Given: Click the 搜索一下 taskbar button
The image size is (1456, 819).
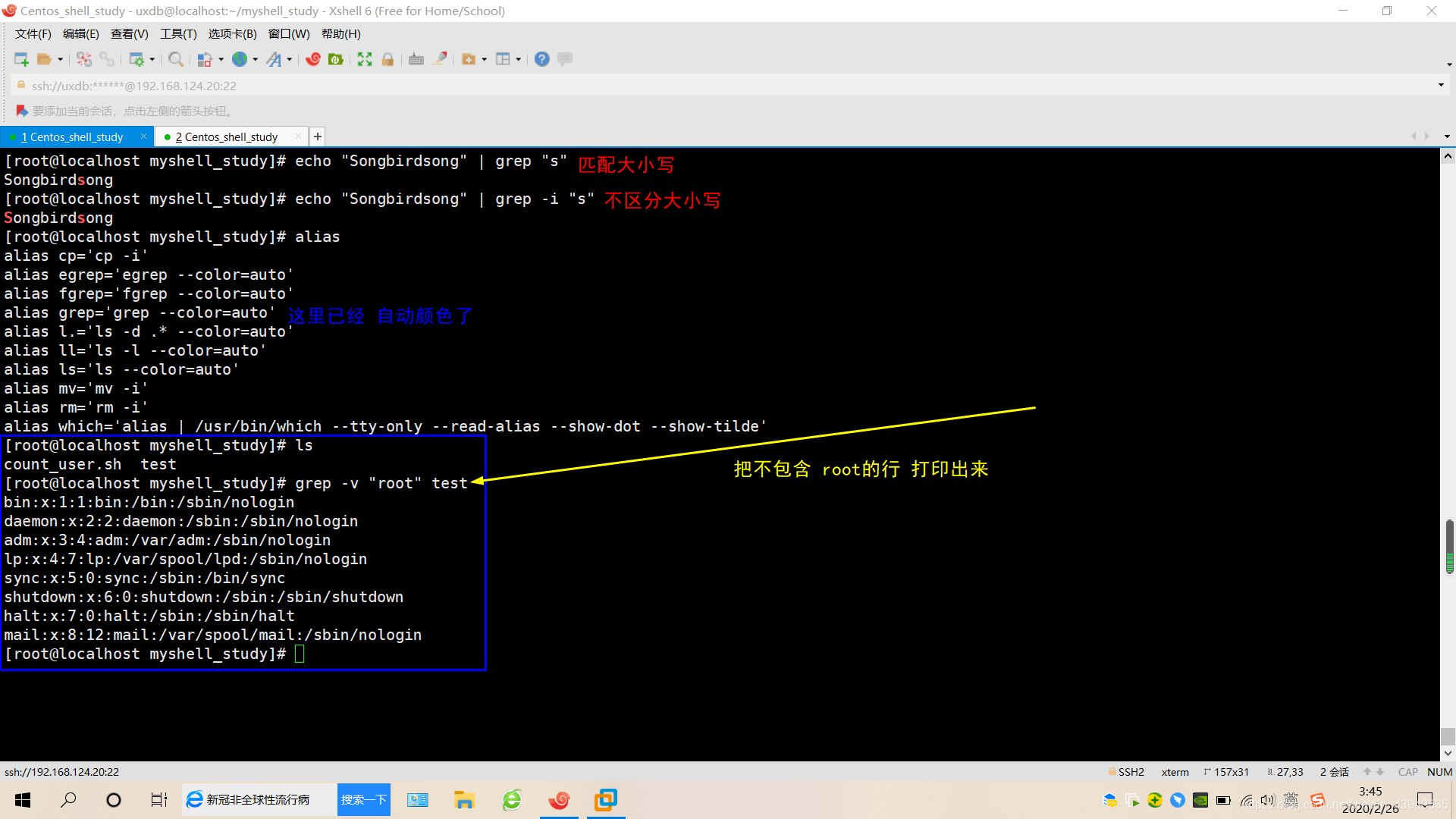Looking at the screenshot, I should pyautogui.click(x=364, y=800).
